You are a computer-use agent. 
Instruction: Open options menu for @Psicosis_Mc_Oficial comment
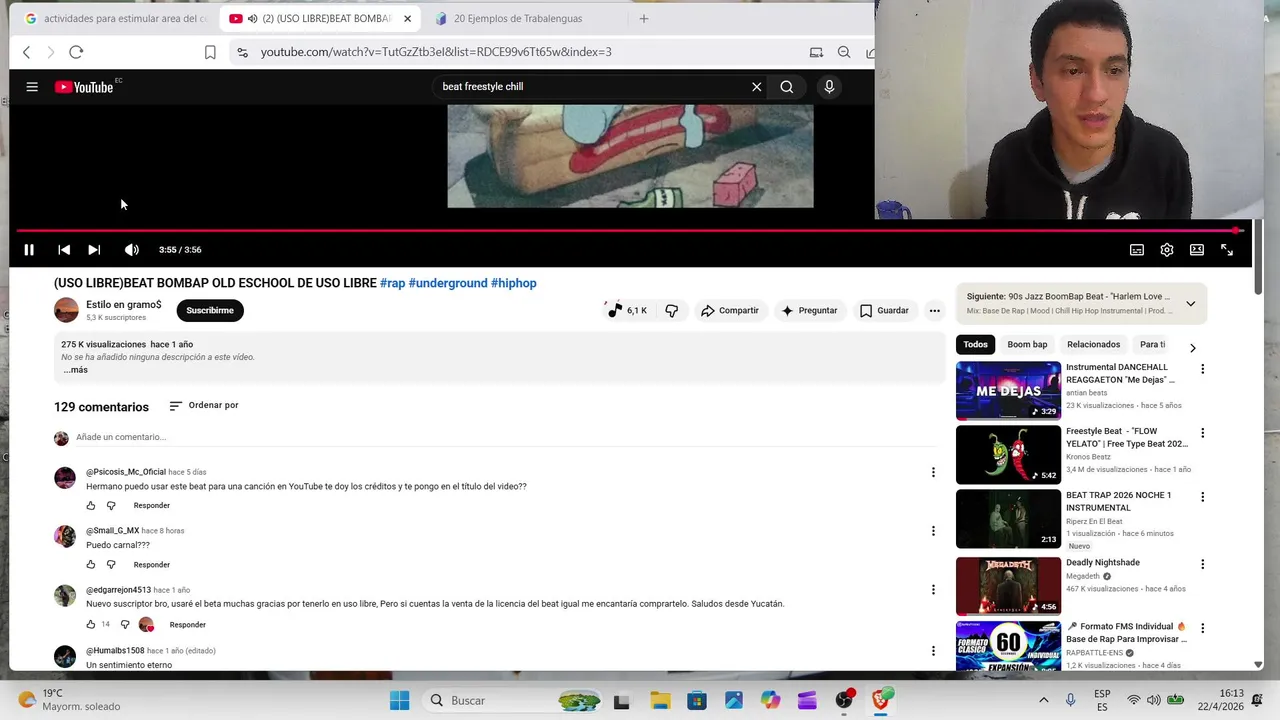pos(933,472)
